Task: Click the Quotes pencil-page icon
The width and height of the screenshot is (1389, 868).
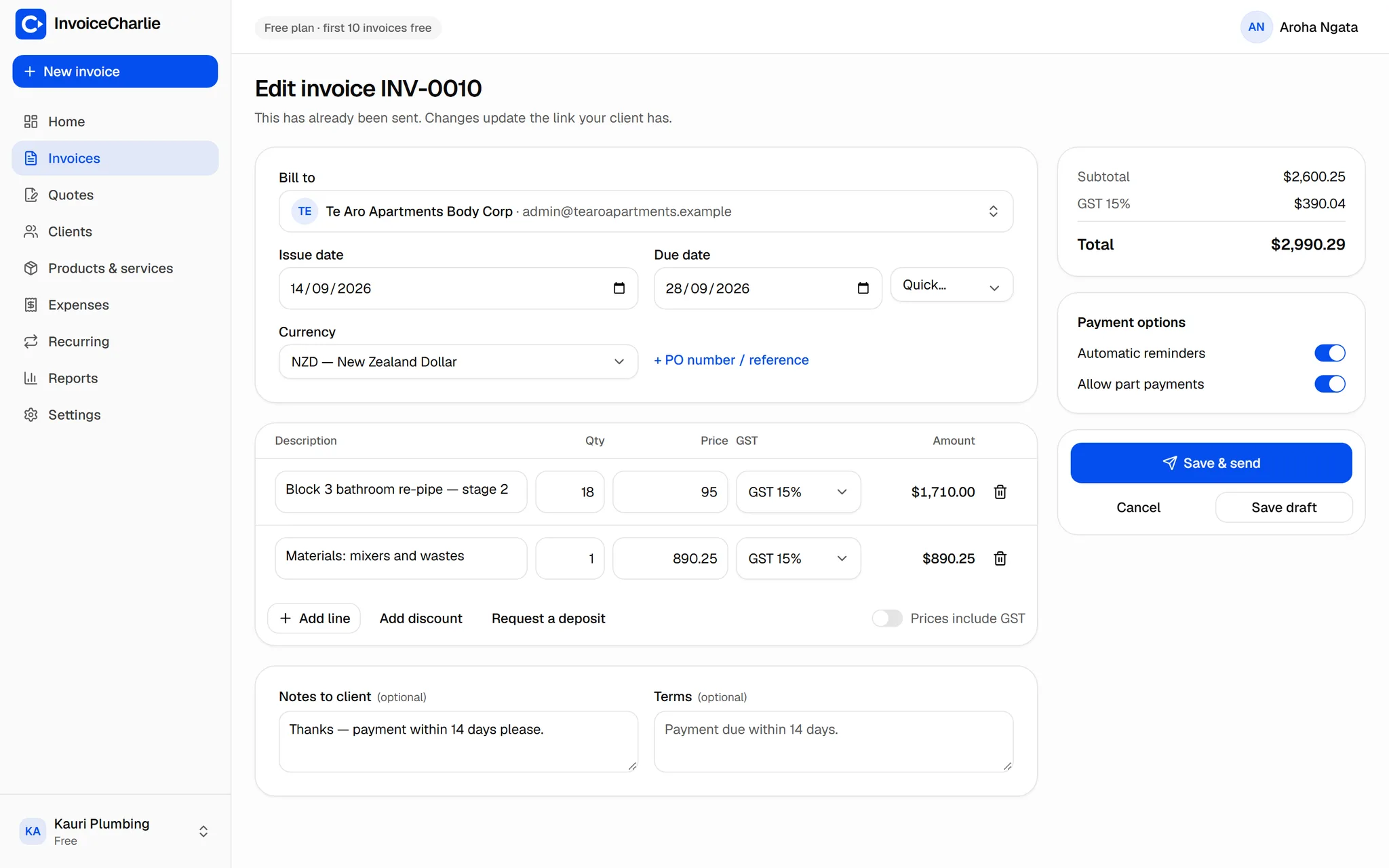Action: [31, 195]
